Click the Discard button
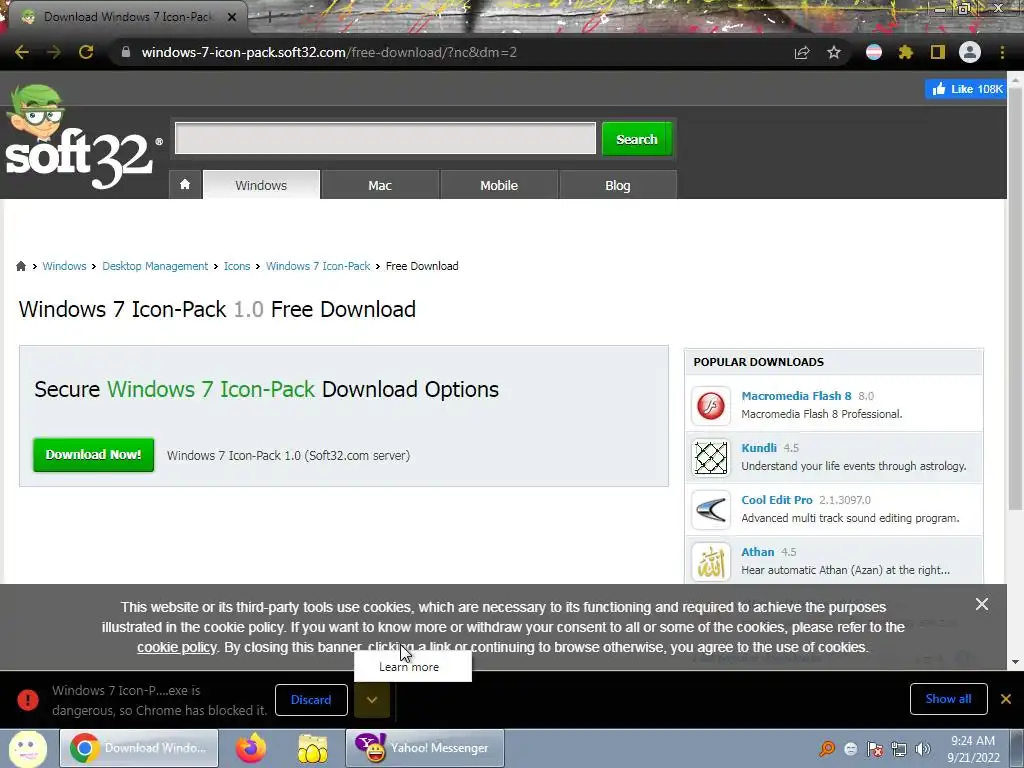The image size is (1024, 768). coord(311,699)
